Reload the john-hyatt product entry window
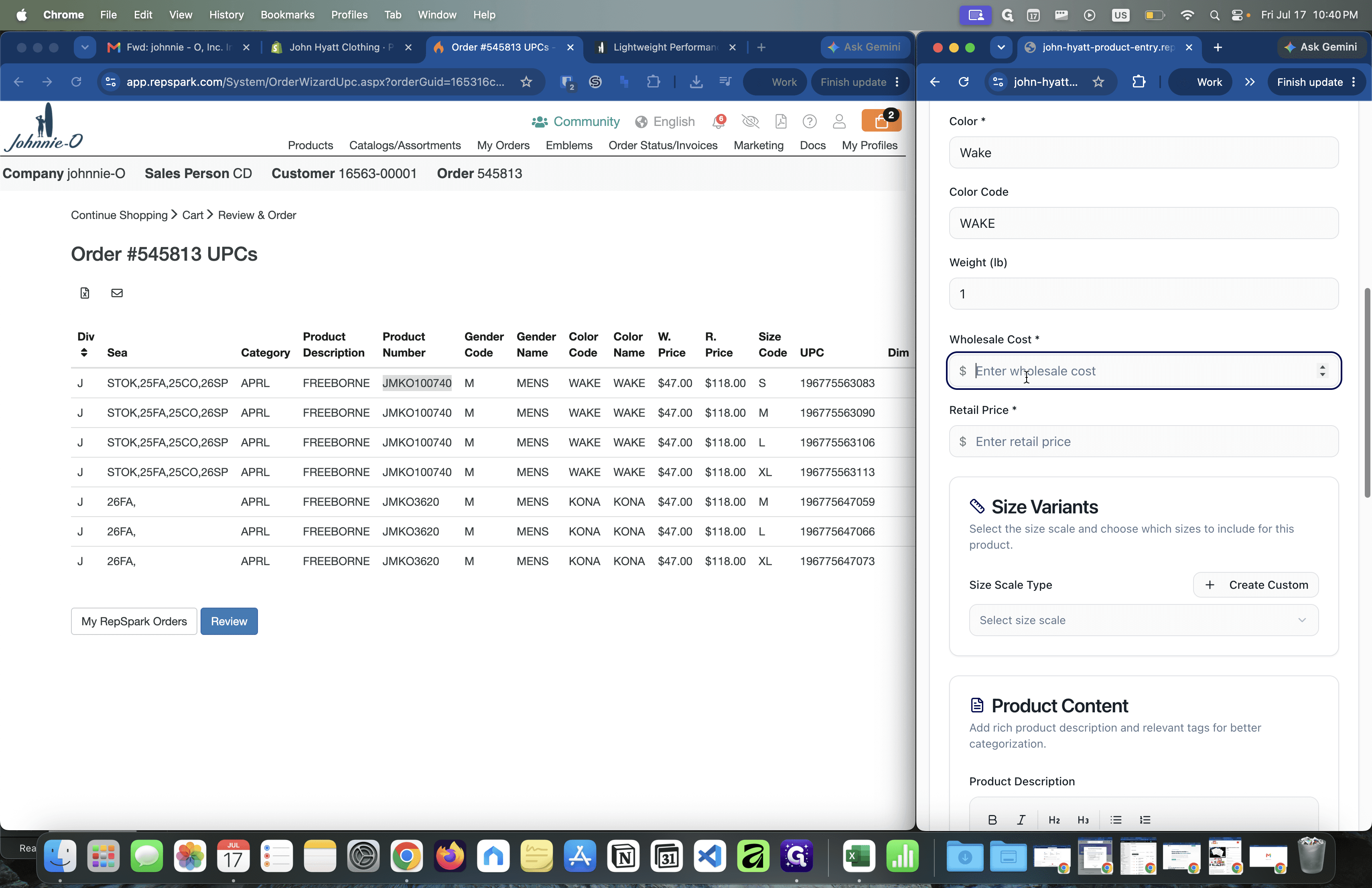This screenshot has width=1372, height=888. [x=963, y=82]
